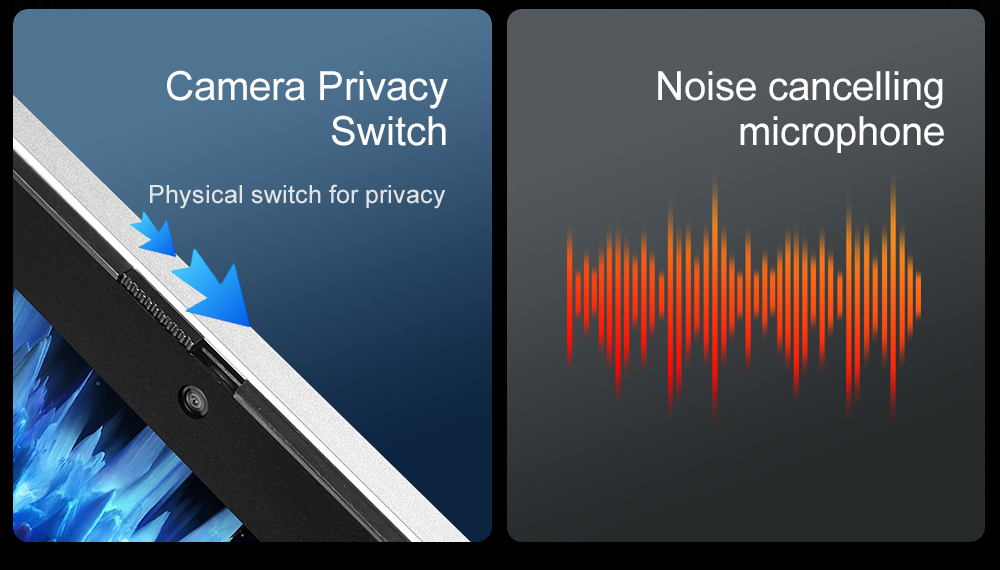The height and width of the screenshot is (570, 1000).
Task: Click the open slot beside the privacy switch
Action: coord(220,367)
